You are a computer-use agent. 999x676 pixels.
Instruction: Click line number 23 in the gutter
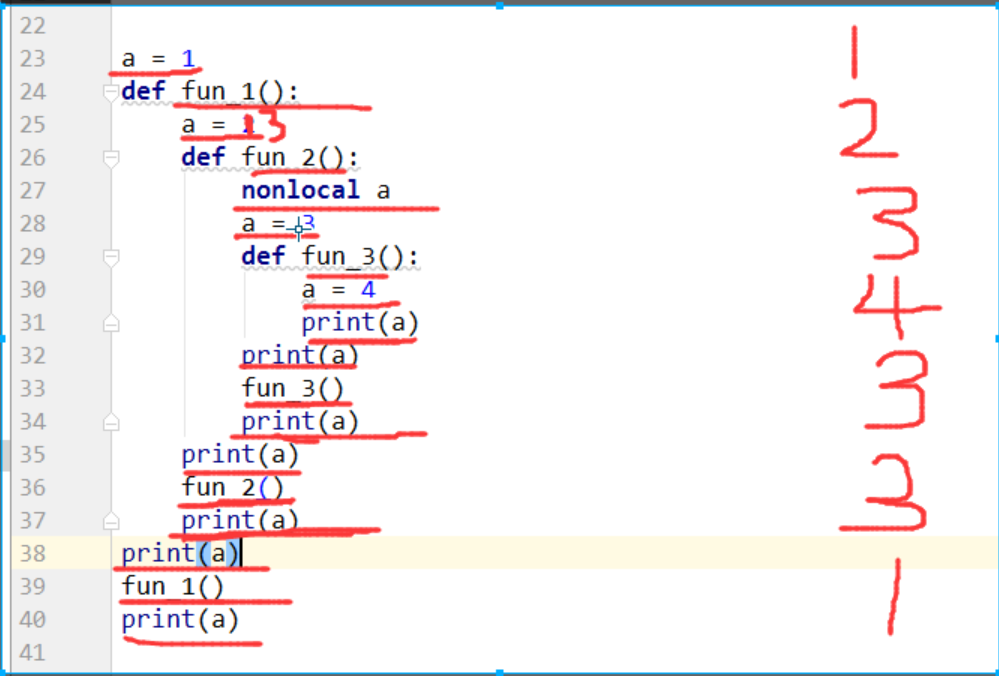[x=32, y=59]
